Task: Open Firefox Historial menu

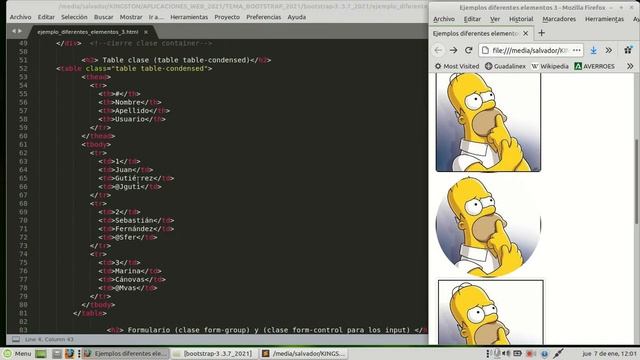Action: point(521,19)
